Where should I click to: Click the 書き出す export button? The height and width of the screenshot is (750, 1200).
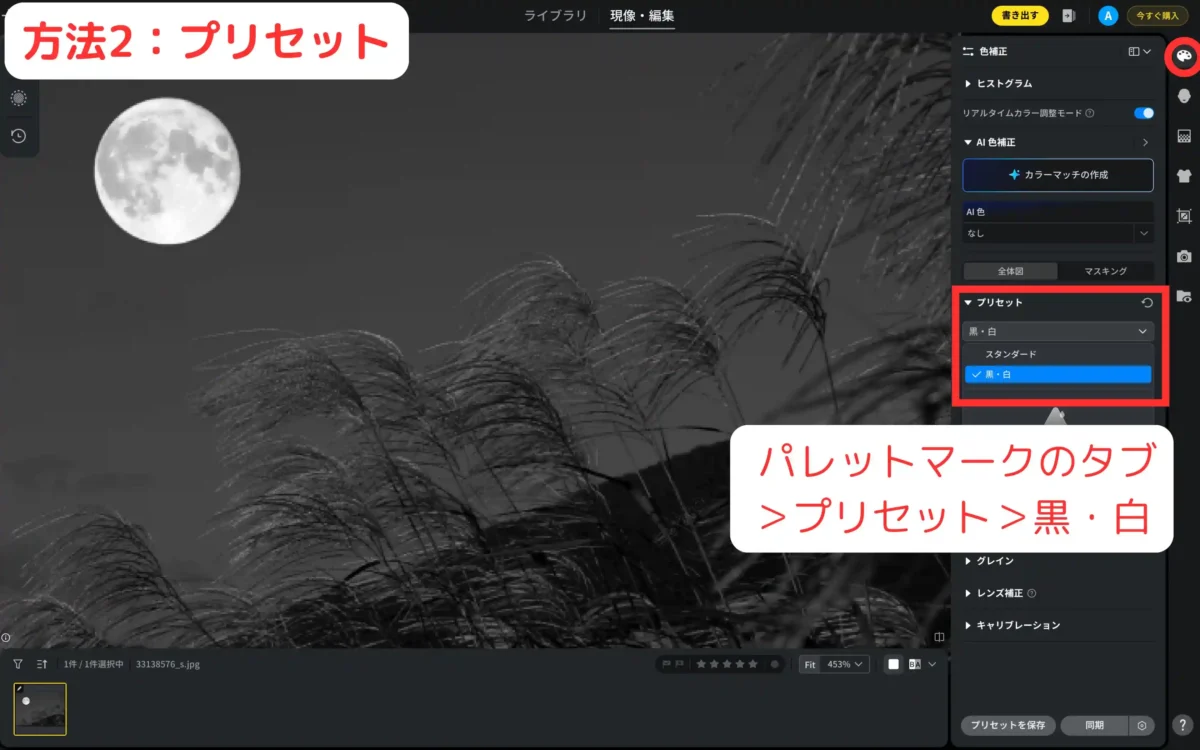(x=1020, y=16)
